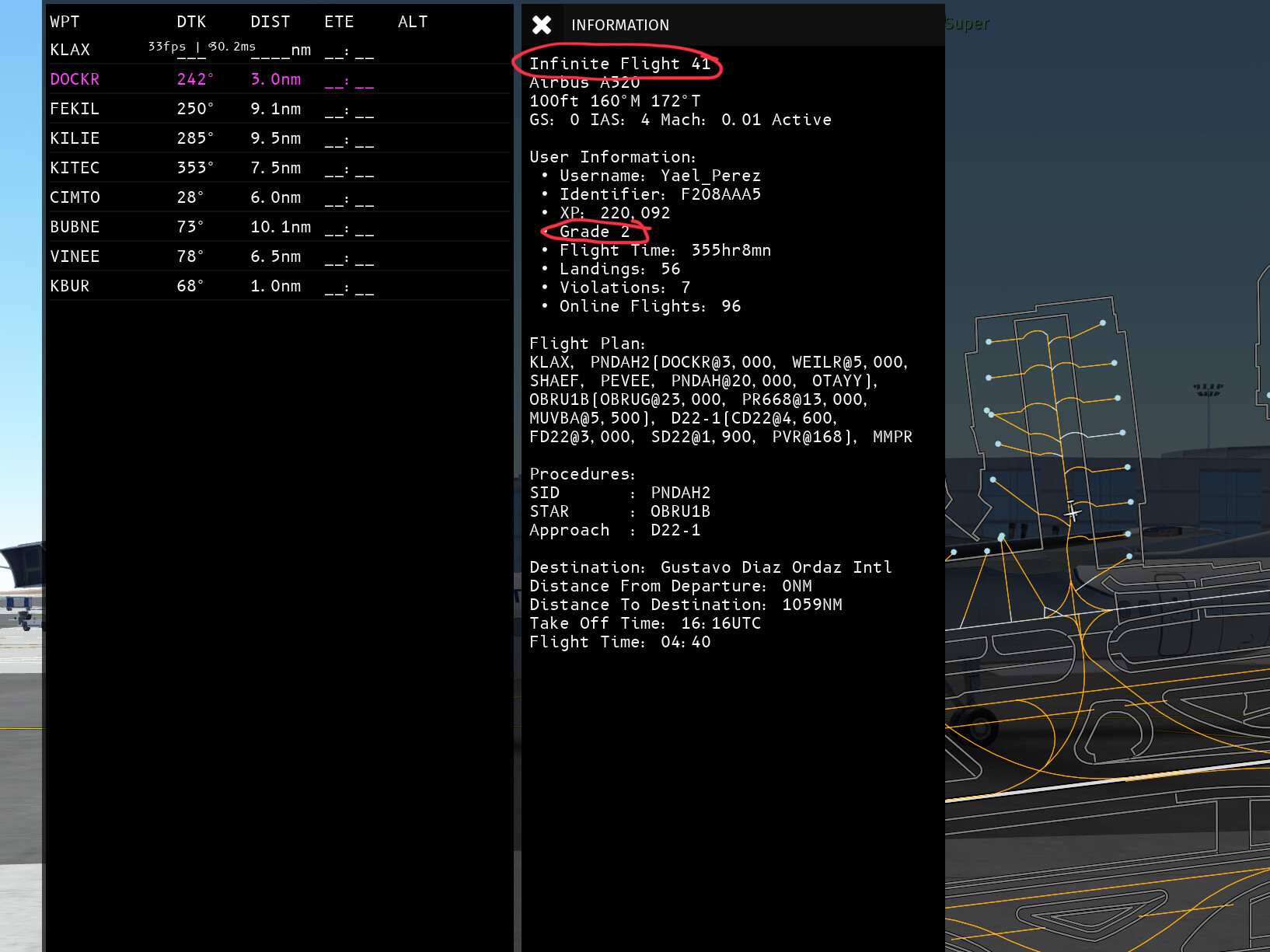Select the KBUR waypoint

click(278, 286)
